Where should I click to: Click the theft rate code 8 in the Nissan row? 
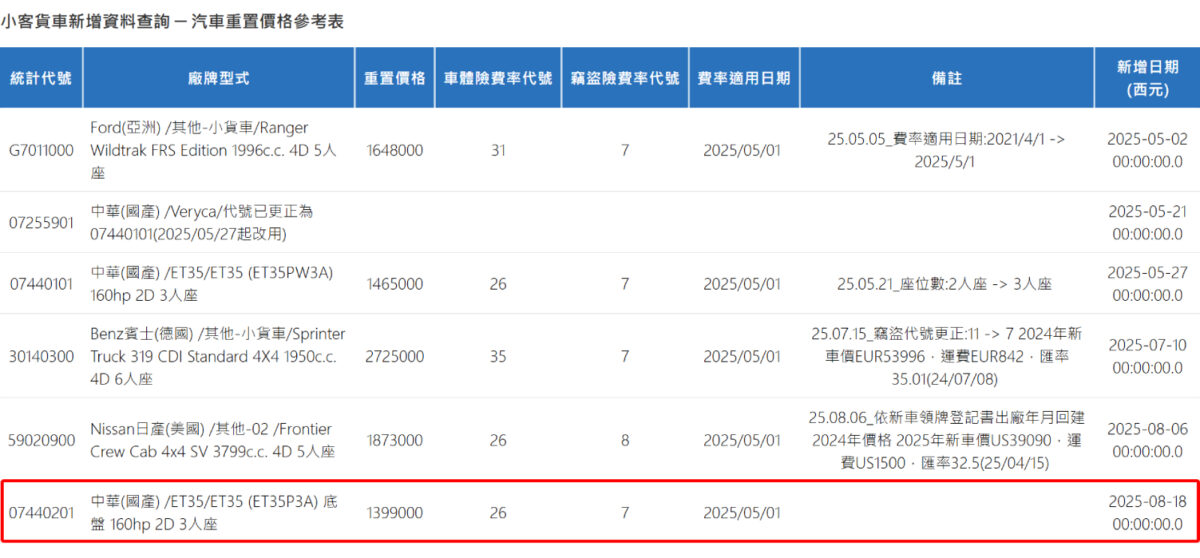(625, 440)
